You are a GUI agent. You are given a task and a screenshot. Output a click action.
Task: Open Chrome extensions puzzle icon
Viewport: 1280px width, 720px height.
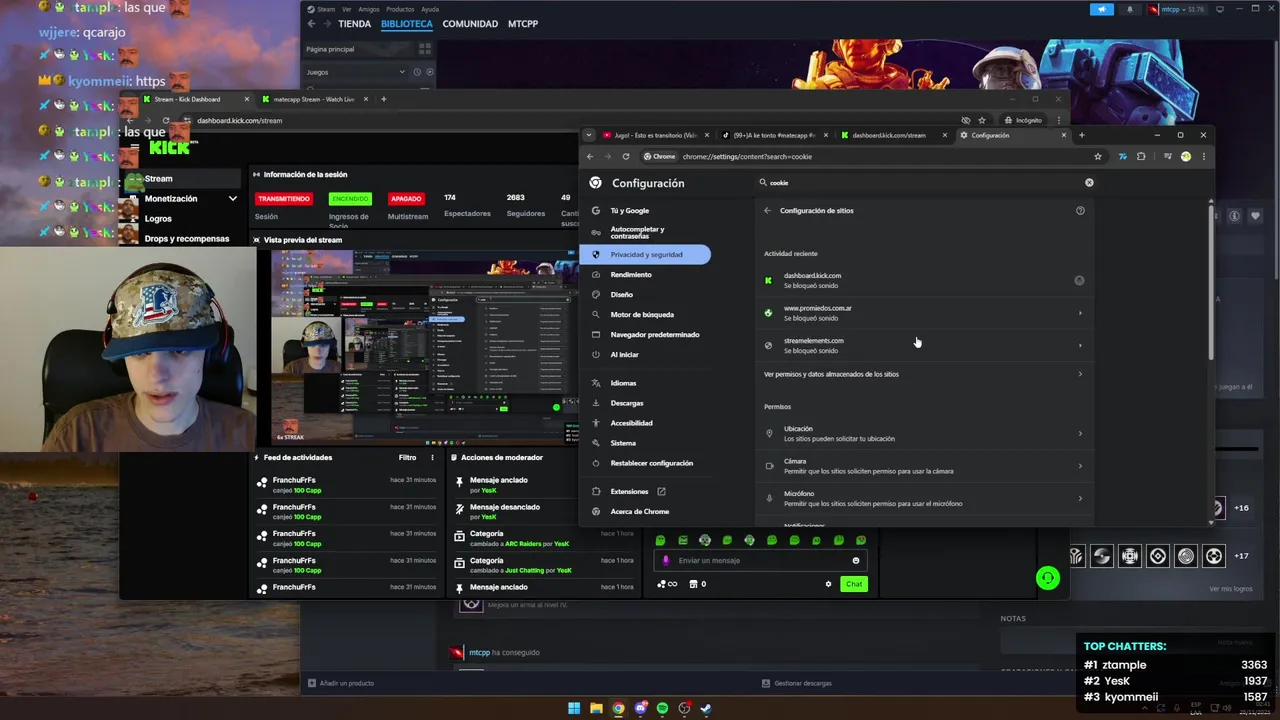(x=1141, y=157)
